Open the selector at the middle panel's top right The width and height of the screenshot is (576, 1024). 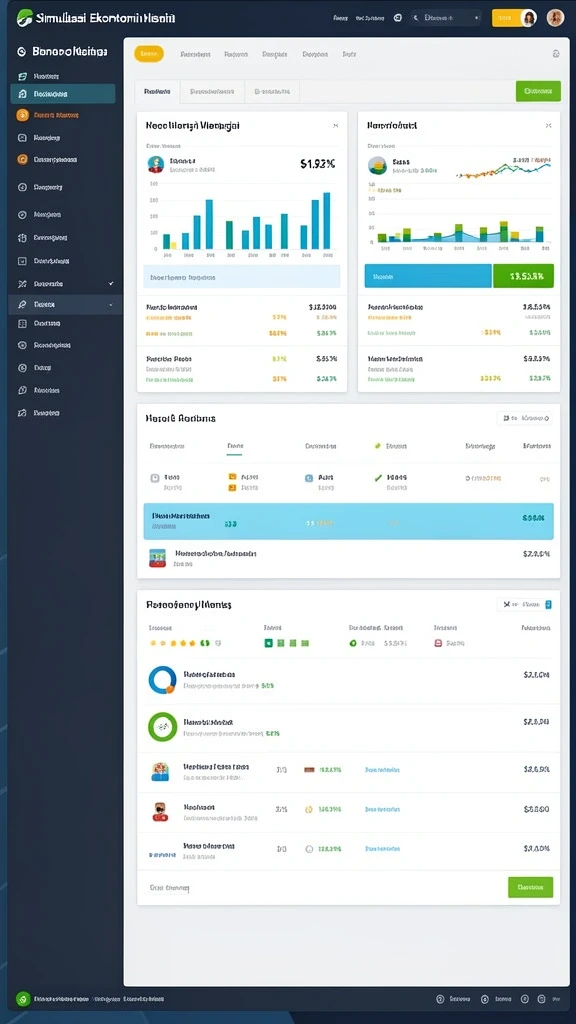524,418
